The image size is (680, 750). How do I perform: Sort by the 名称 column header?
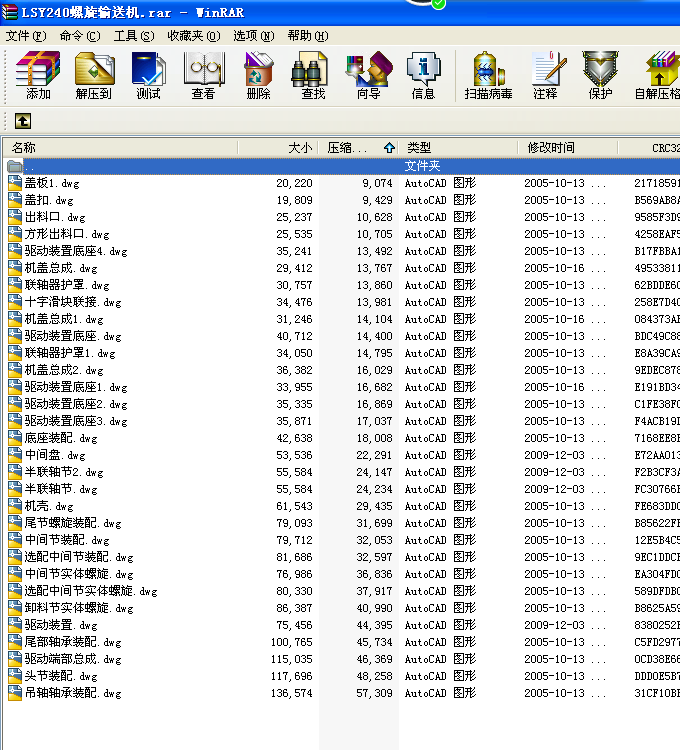tap(121, 148)
